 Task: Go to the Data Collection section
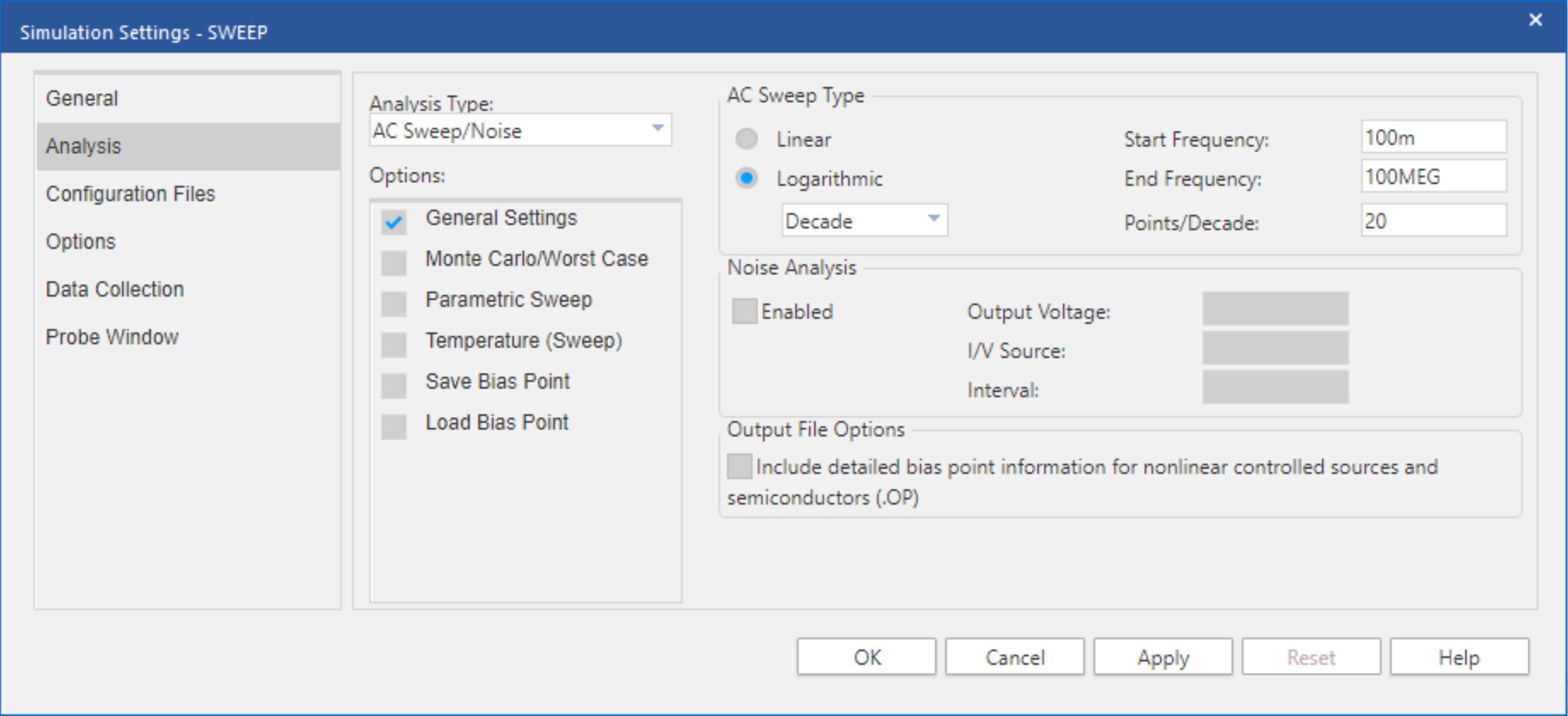(x=115, y=289)
